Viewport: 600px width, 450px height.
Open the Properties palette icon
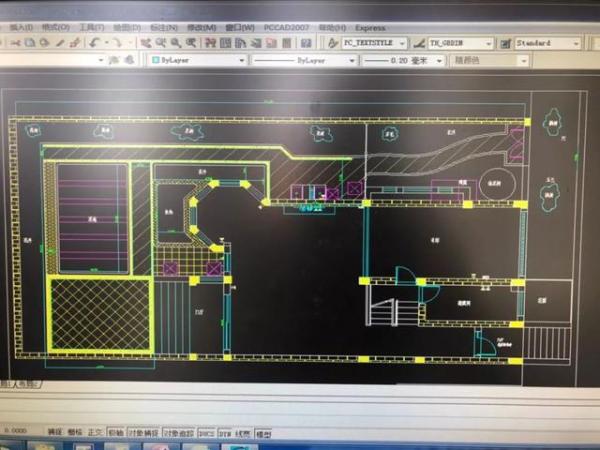pos(210,43)
